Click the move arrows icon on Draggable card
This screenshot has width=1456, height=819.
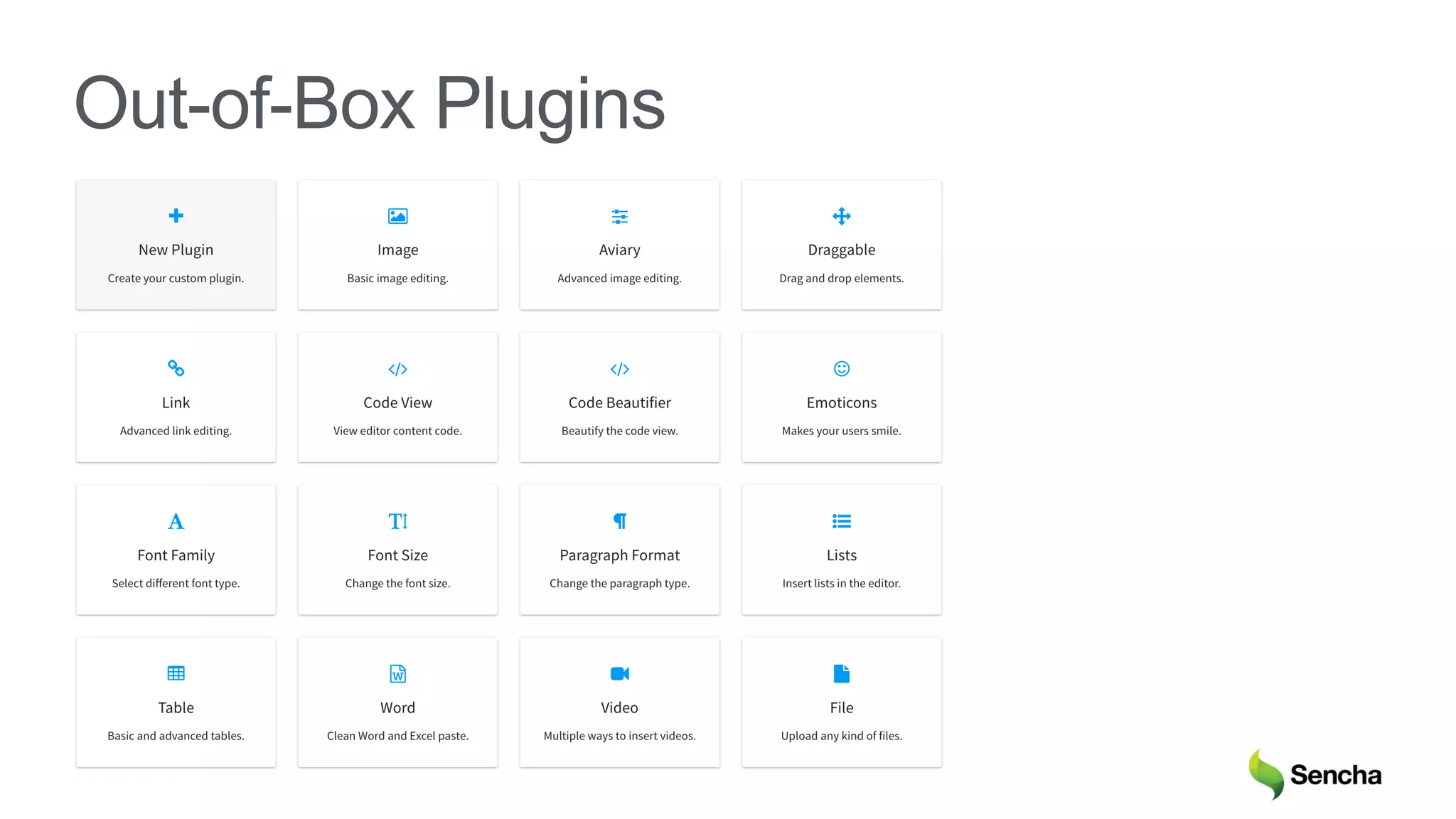[841, 216]
